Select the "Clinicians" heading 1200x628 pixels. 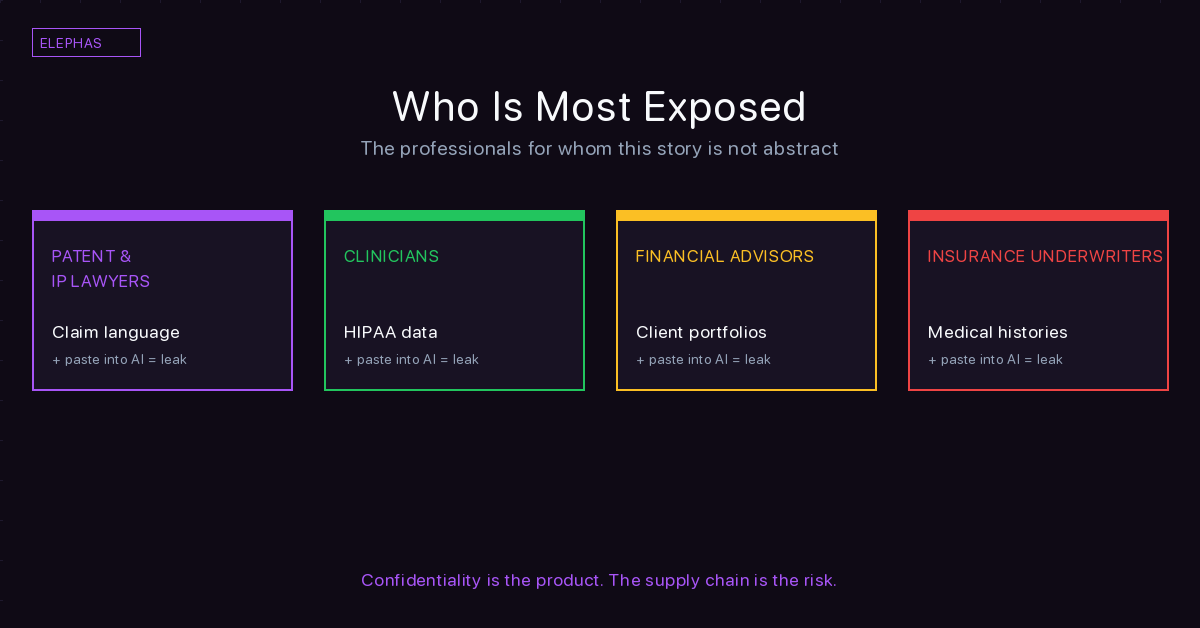(391, 256)
